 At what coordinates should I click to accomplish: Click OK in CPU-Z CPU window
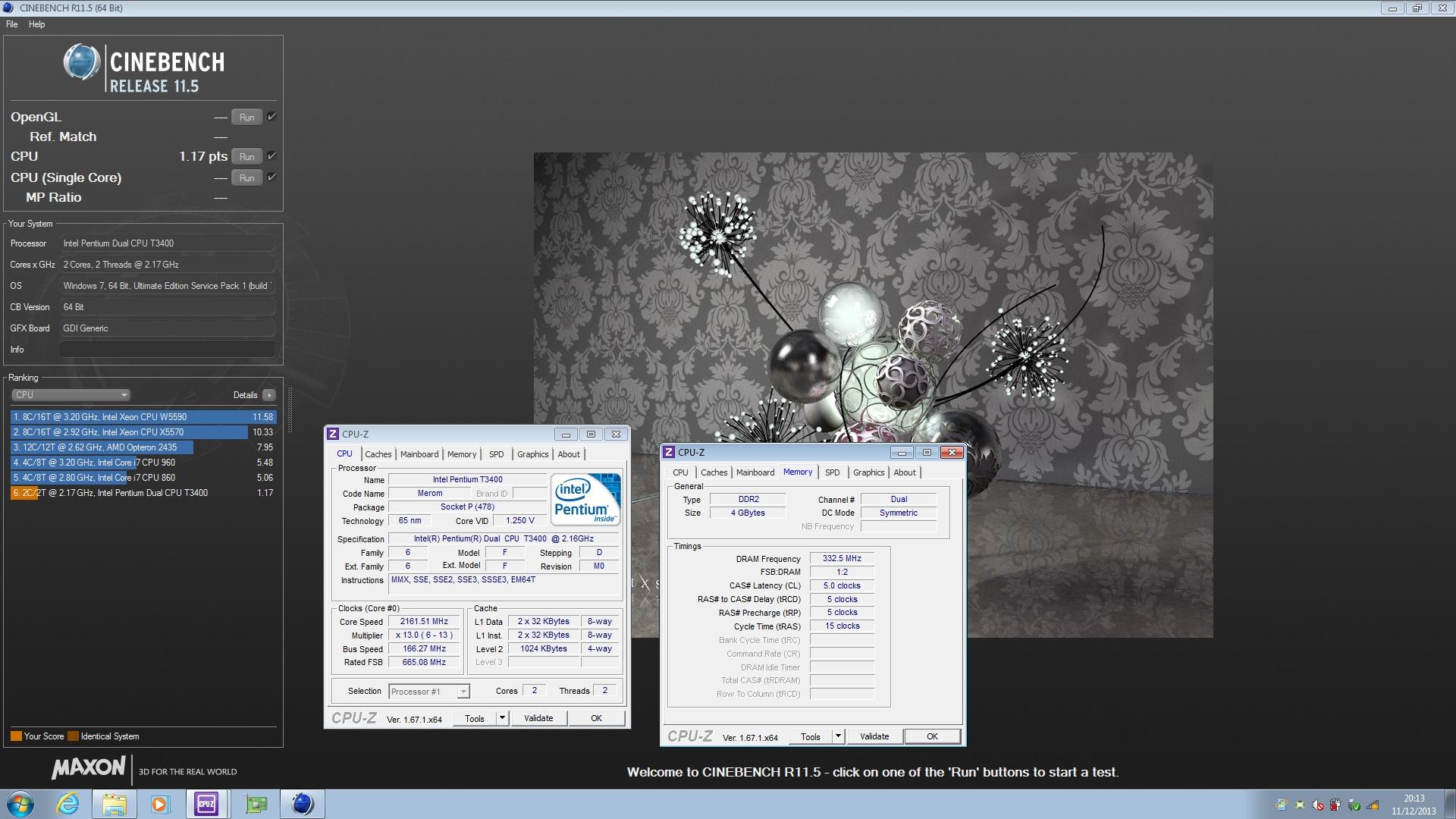click(596, 718)
